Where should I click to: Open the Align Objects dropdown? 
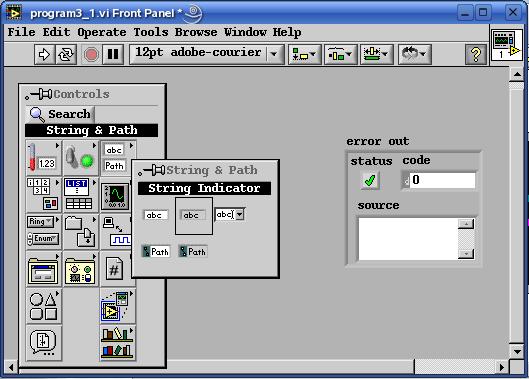pos(305,54)
